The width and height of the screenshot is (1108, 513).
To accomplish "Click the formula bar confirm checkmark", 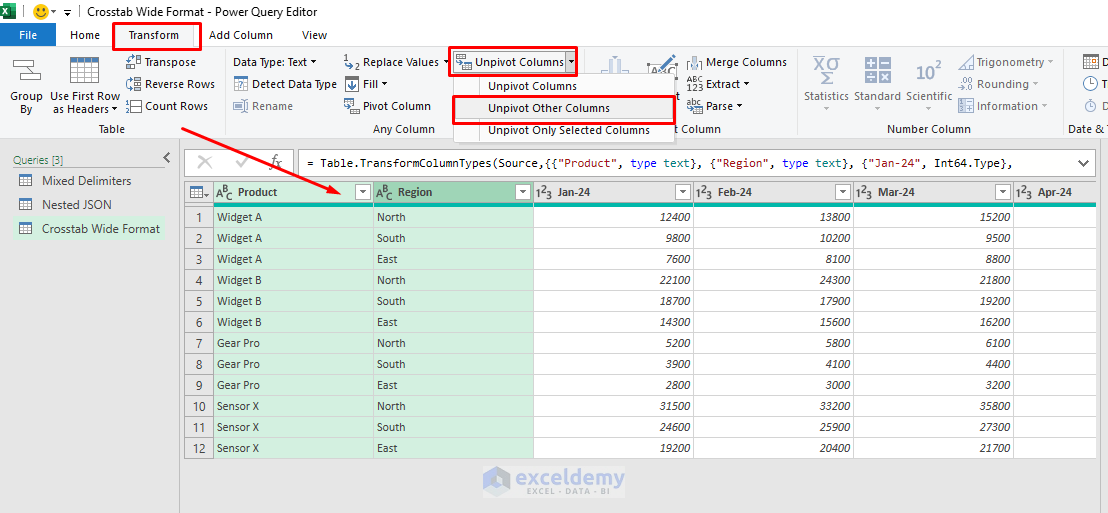I will pyautogui.click(x=242, y=163).
